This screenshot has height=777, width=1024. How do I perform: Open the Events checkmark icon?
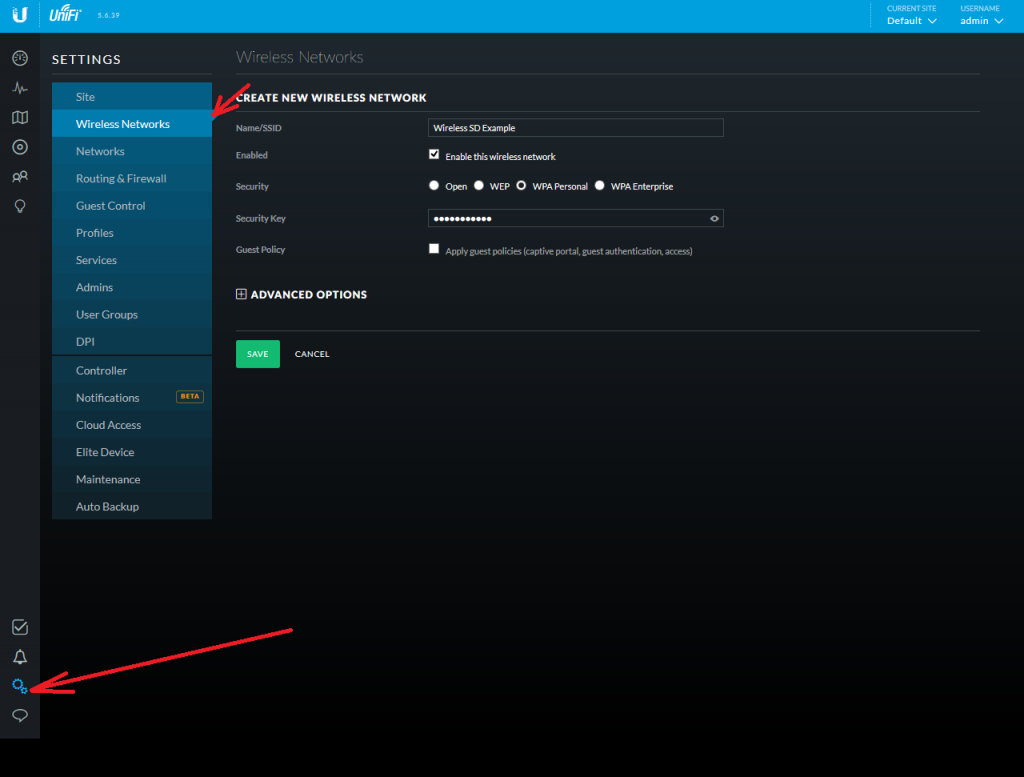tap(20, 627)
